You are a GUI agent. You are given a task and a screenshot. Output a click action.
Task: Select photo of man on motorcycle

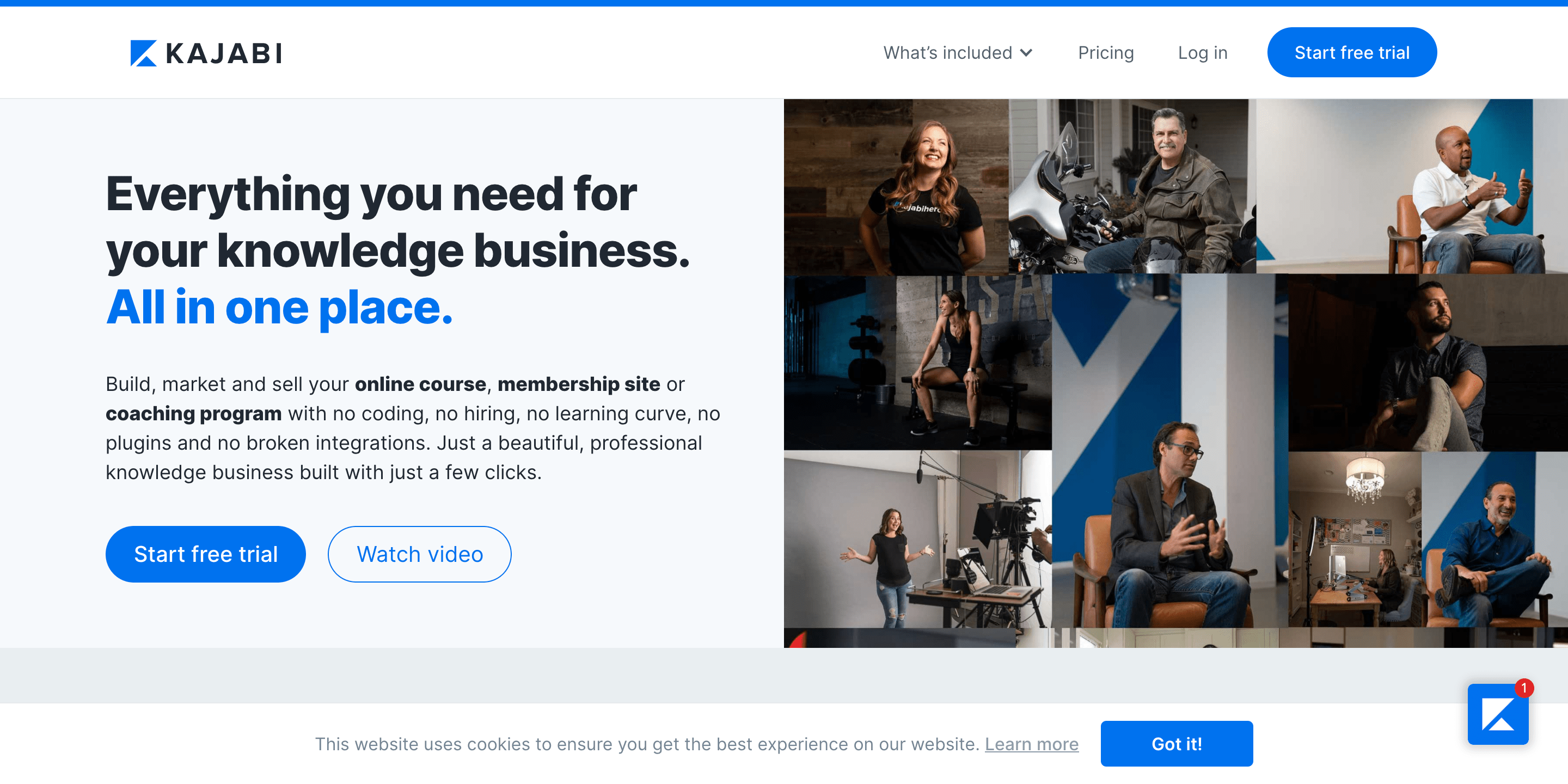[x=1132, y=186]
